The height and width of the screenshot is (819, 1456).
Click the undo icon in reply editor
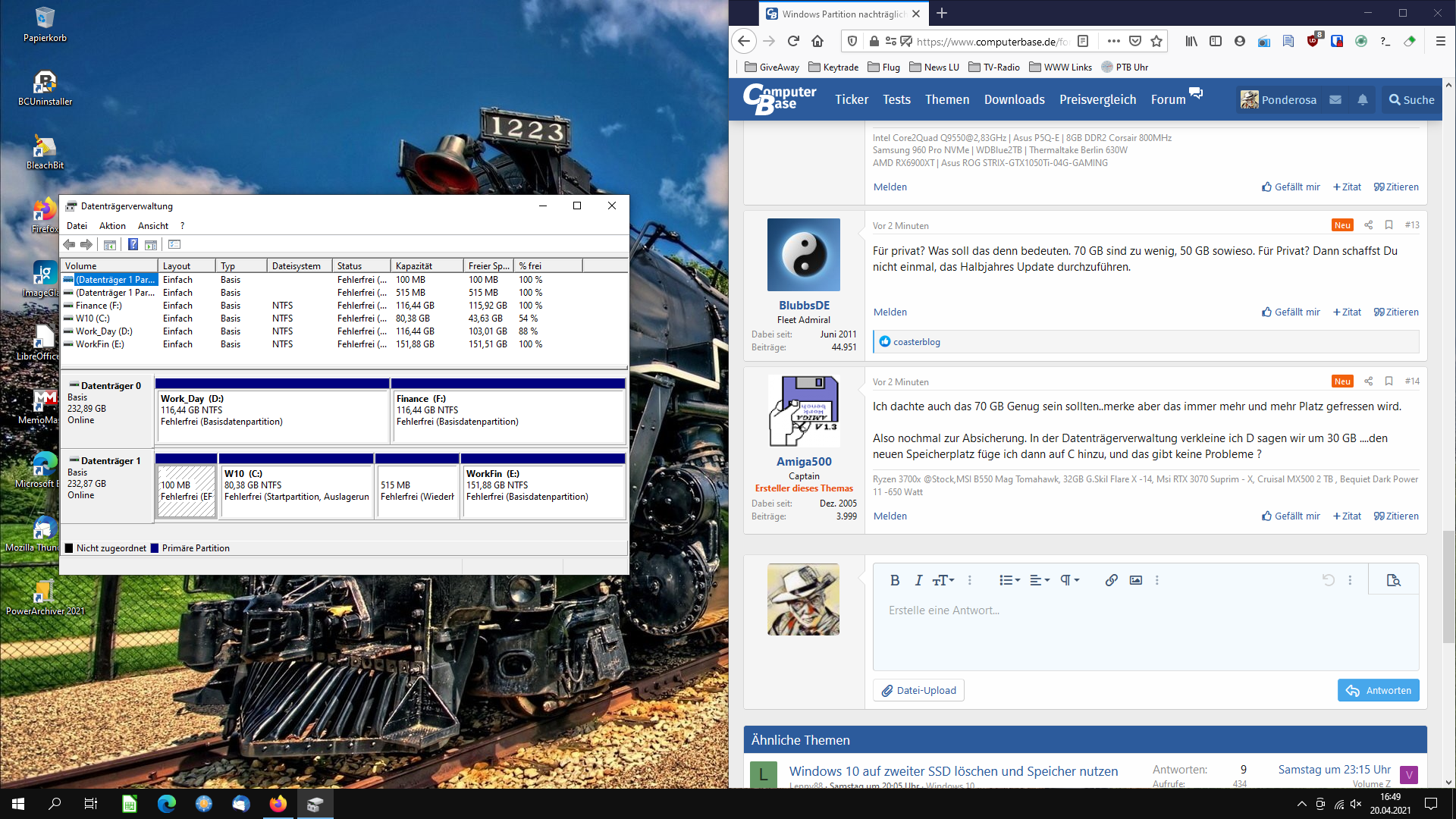pos(1328,580)
